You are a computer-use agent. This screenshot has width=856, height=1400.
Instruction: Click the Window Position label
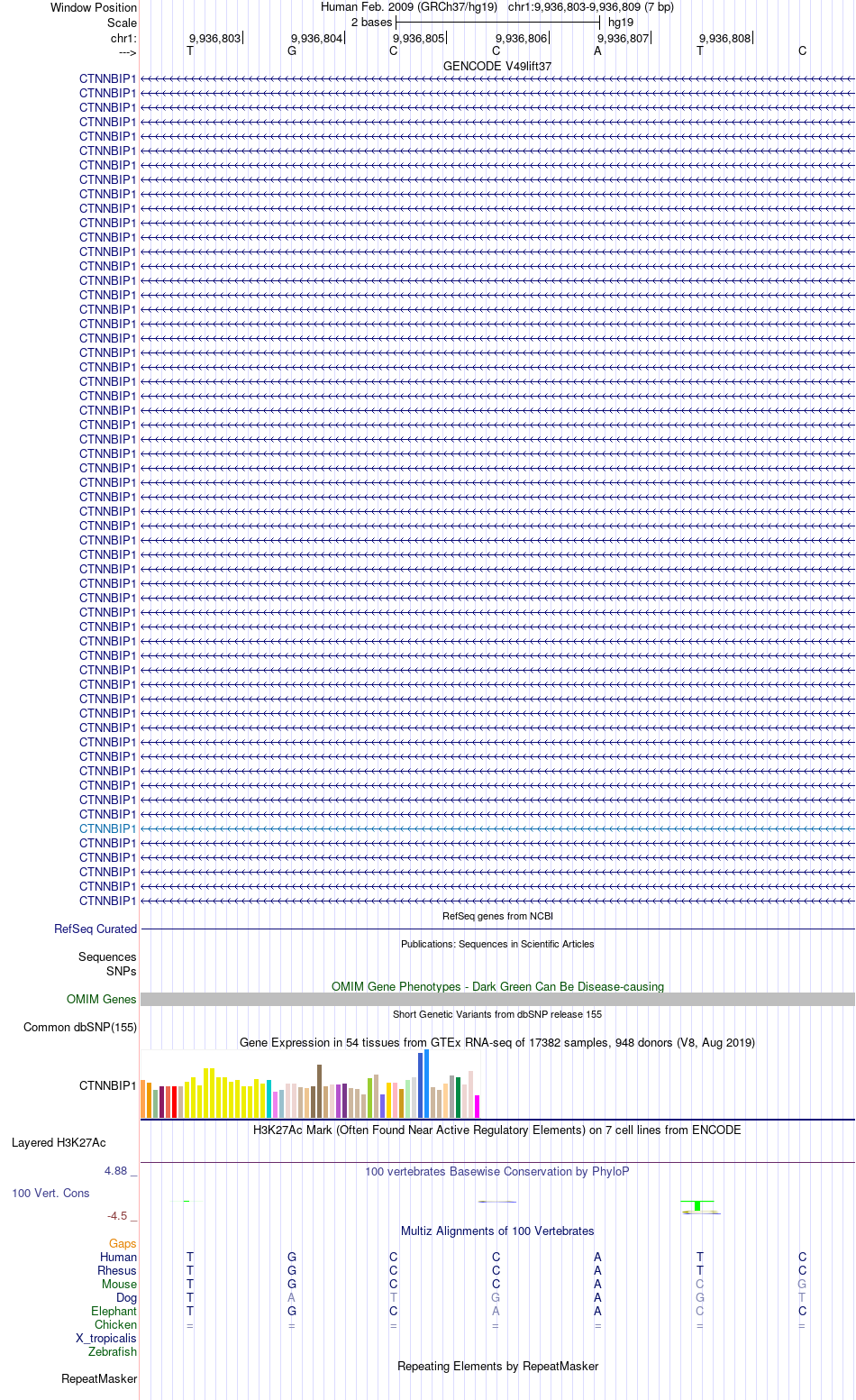click(94, 7)
